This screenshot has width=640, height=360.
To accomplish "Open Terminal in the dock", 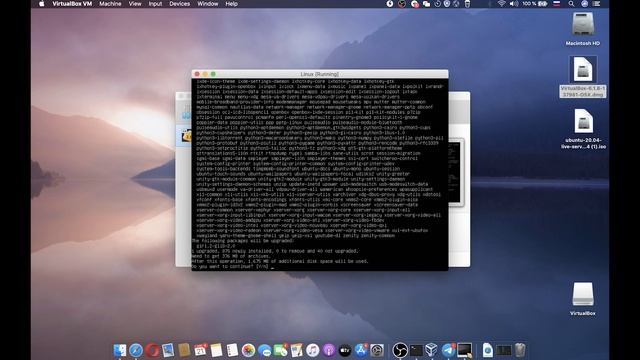I will click(416, 350).
